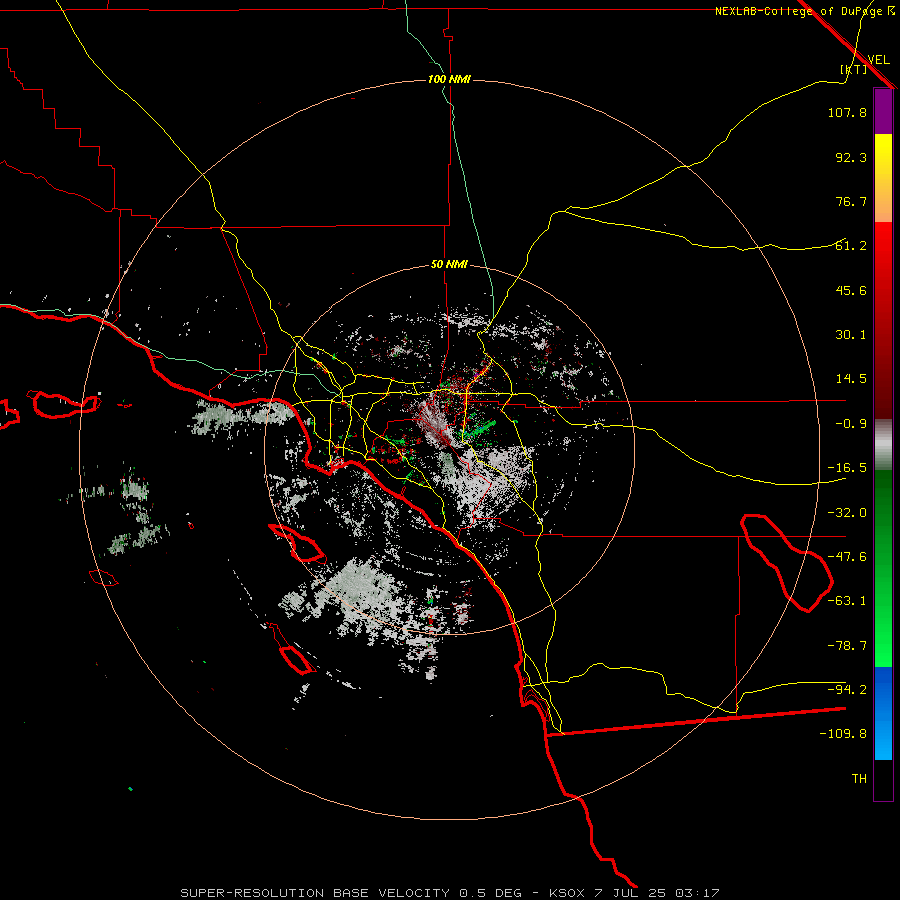Click the 107.8 scale value
The width and height of the screenshot is (900, 900).
point(847,112)
